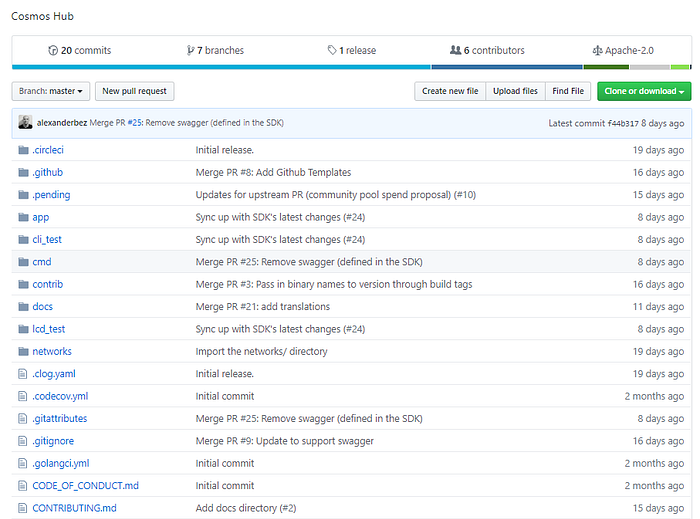Open the cmd folder
Screen dimensions: 700x519
pyautogui.click(x=42, y=262)
